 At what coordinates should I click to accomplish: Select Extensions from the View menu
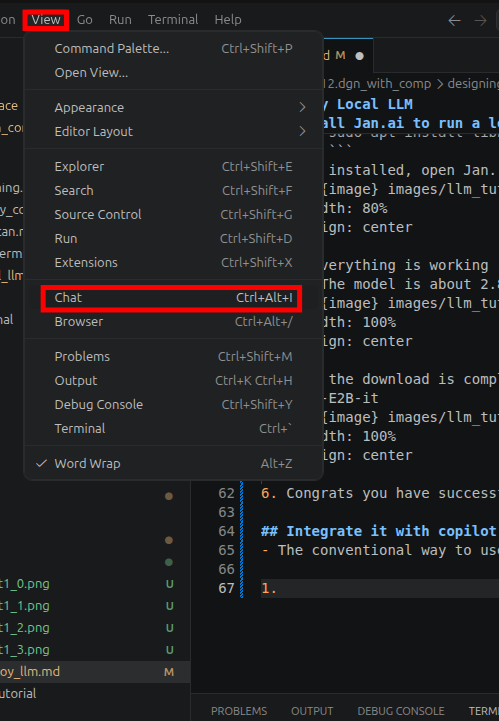click(x=173, y=263)
